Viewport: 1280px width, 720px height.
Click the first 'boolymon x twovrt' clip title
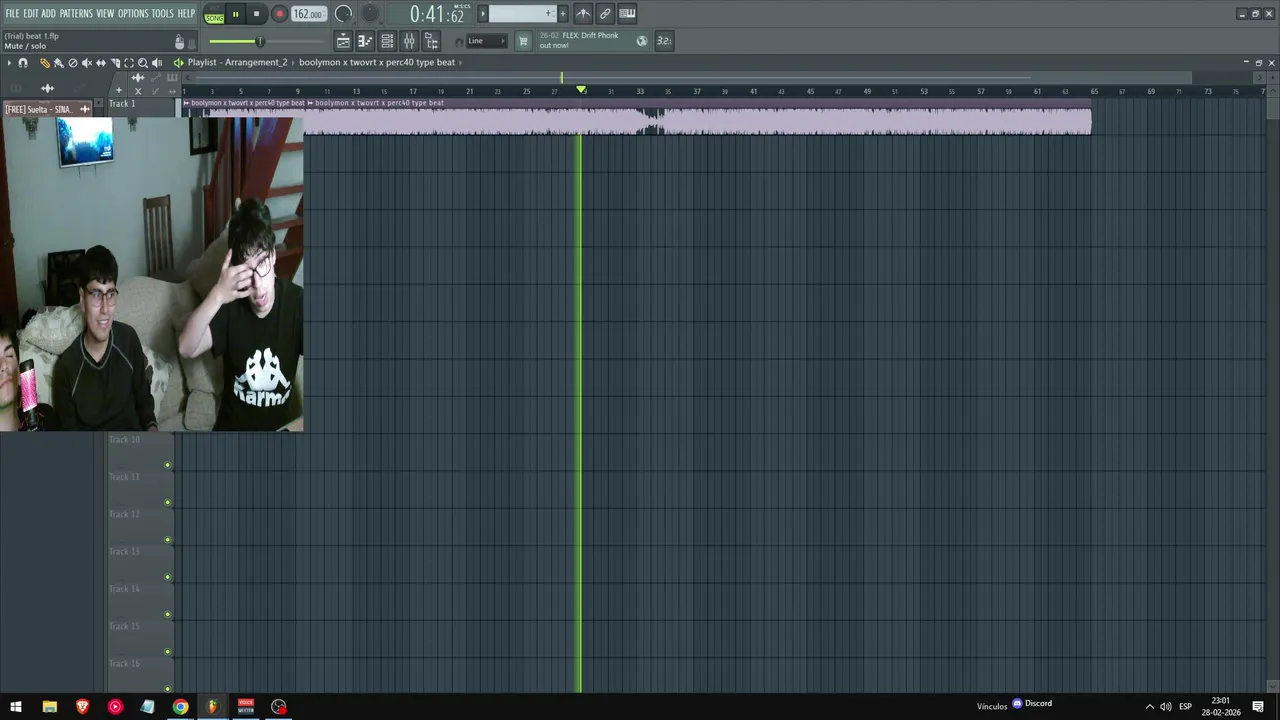(248, 103)
